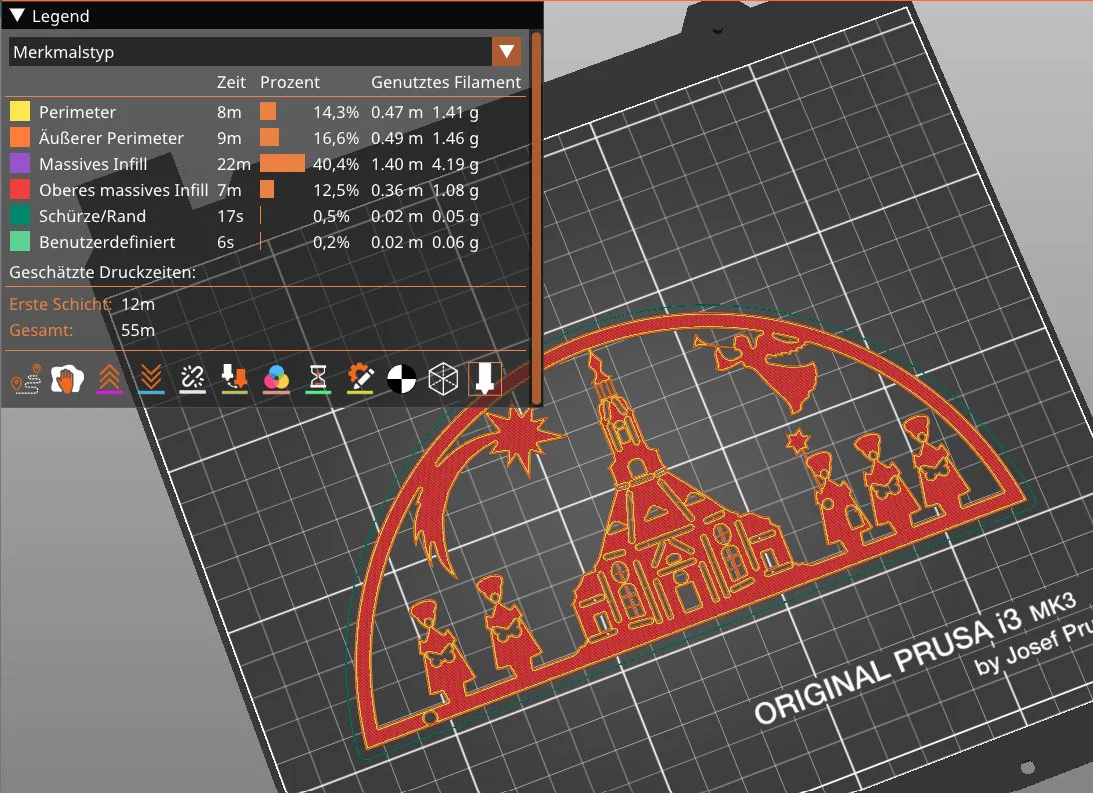Toggle shells visibility (cube icon)
Screen dimensions: 1093x793
[443, 378]
